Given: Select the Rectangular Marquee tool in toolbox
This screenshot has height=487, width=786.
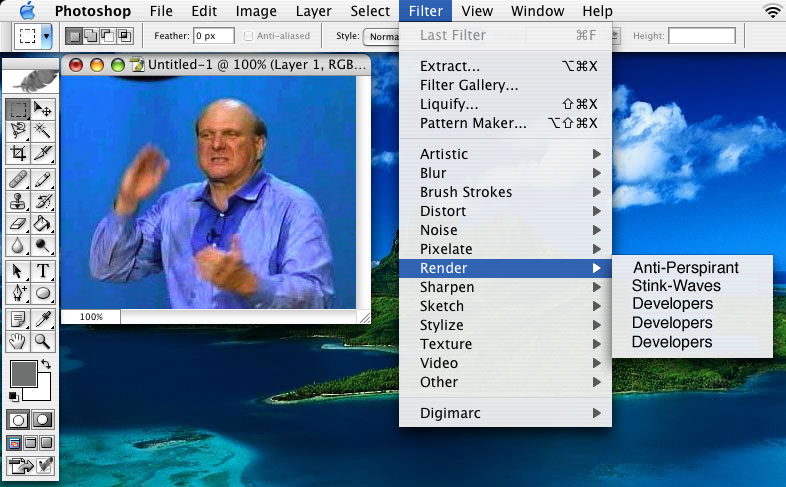Looking at the screenshot, I should (18, 109).
